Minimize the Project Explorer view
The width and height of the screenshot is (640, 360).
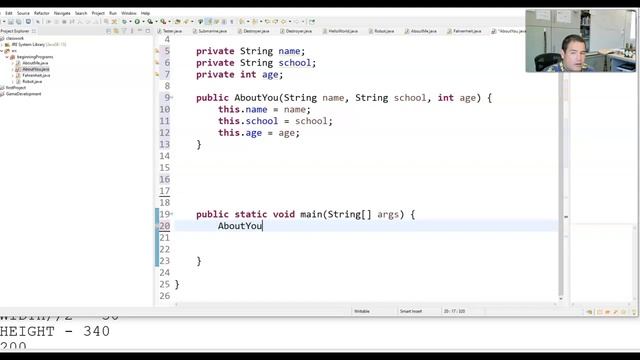(140, 31)
